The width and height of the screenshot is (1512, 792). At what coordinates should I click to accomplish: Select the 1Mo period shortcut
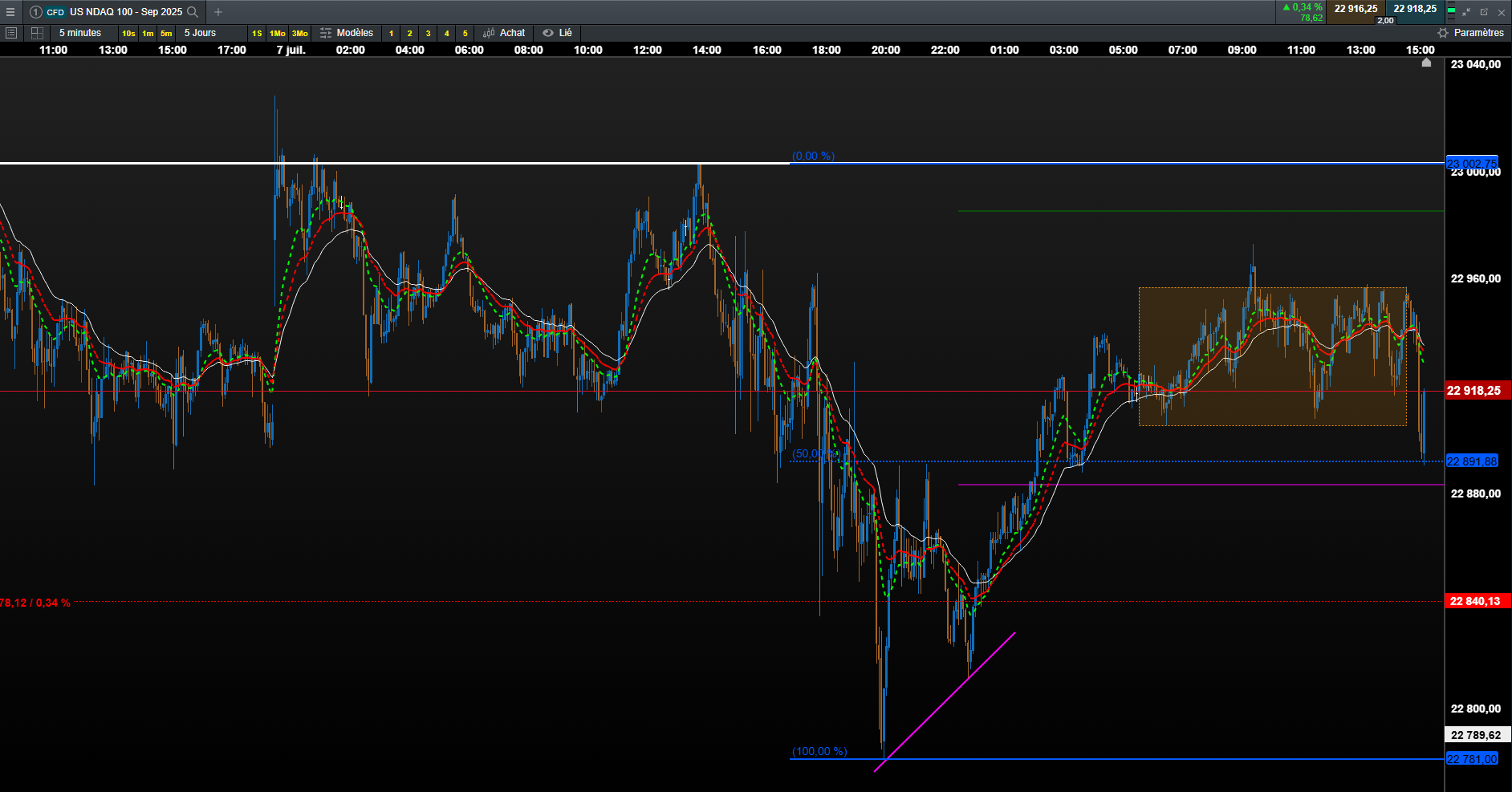(x=278, y=33)
